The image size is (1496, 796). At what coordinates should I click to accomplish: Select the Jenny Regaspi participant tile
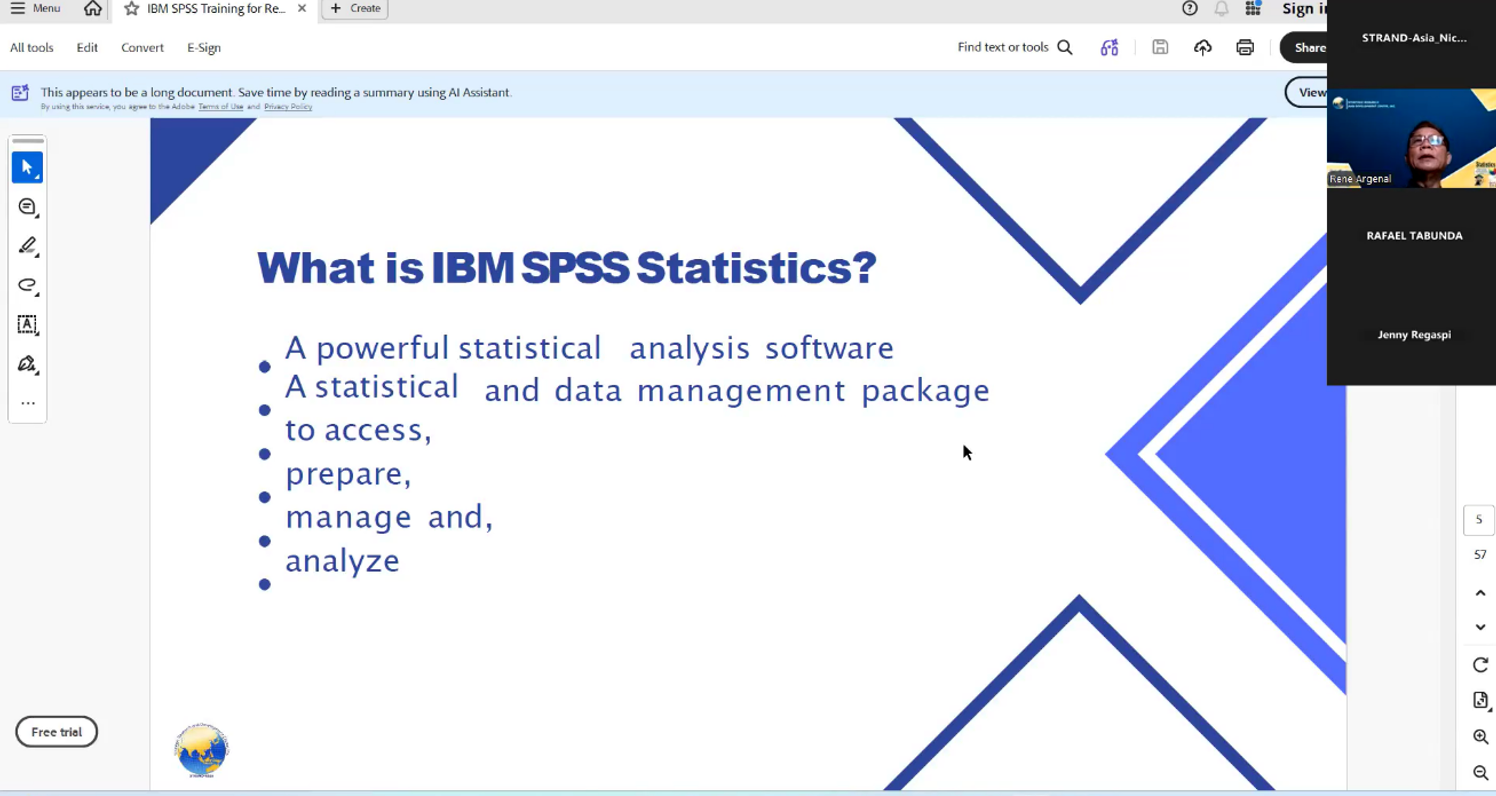pyautogui.click(x=1414, y=335)
